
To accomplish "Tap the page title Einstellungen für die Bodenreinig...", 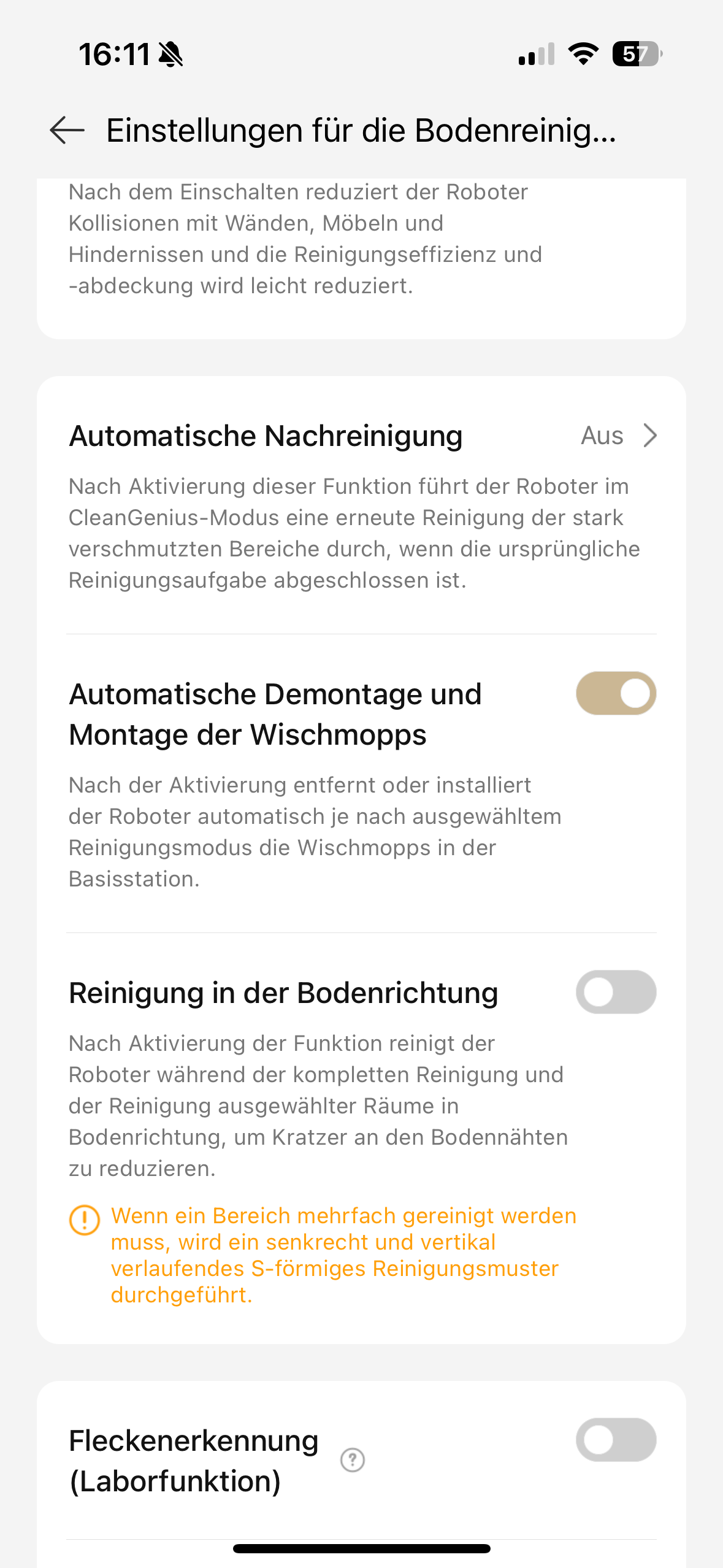I will (361, 131).
